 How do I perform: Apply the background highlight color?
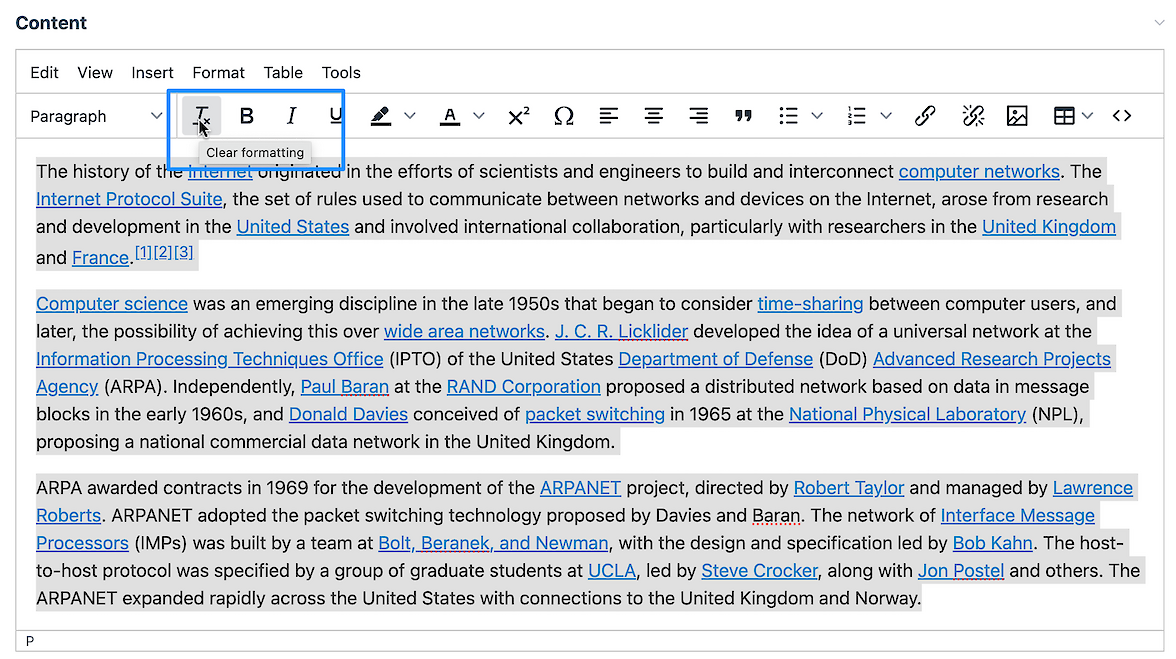381,117
